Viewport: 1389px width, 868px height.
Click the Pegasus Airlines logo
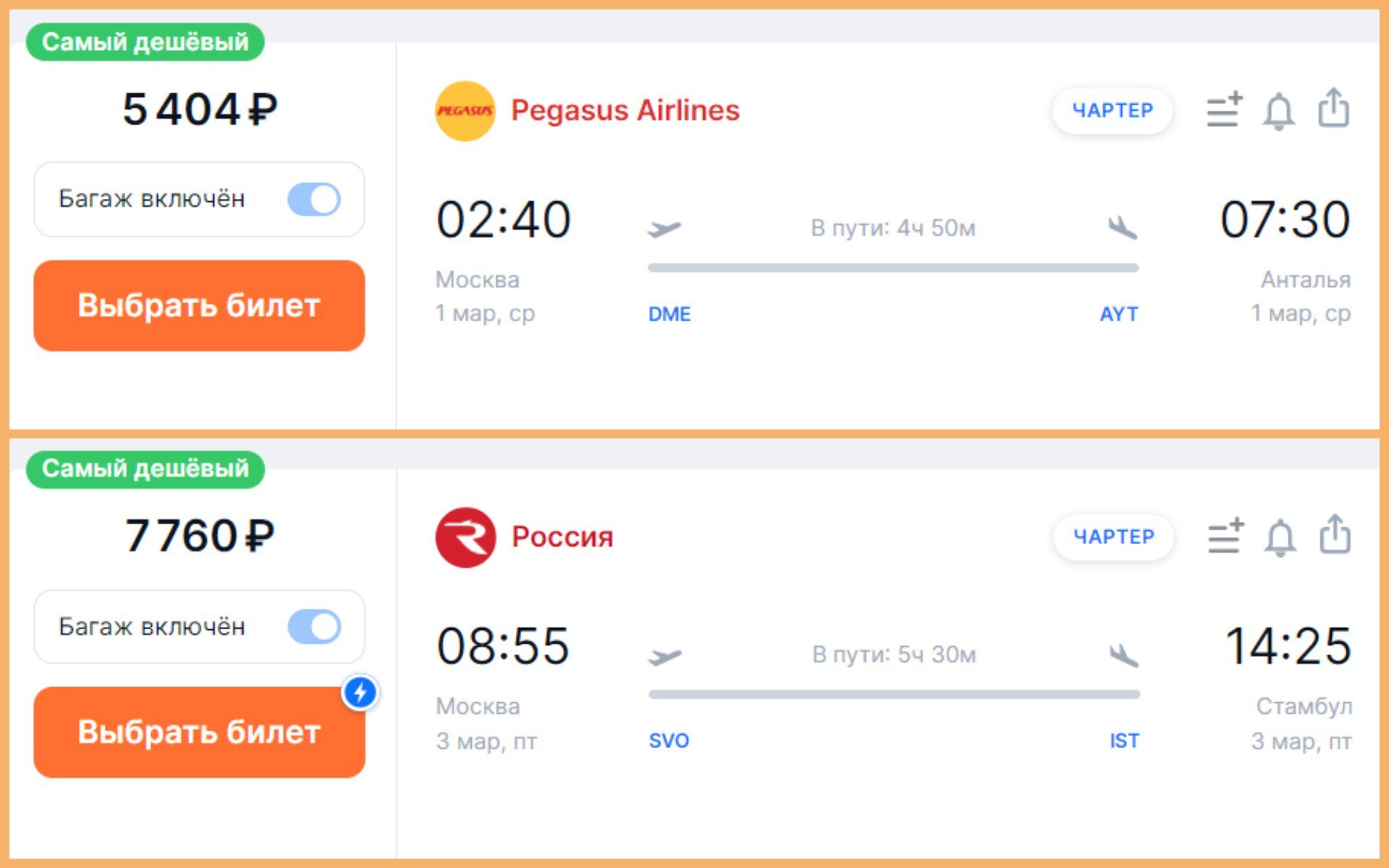tap(464, 111)
